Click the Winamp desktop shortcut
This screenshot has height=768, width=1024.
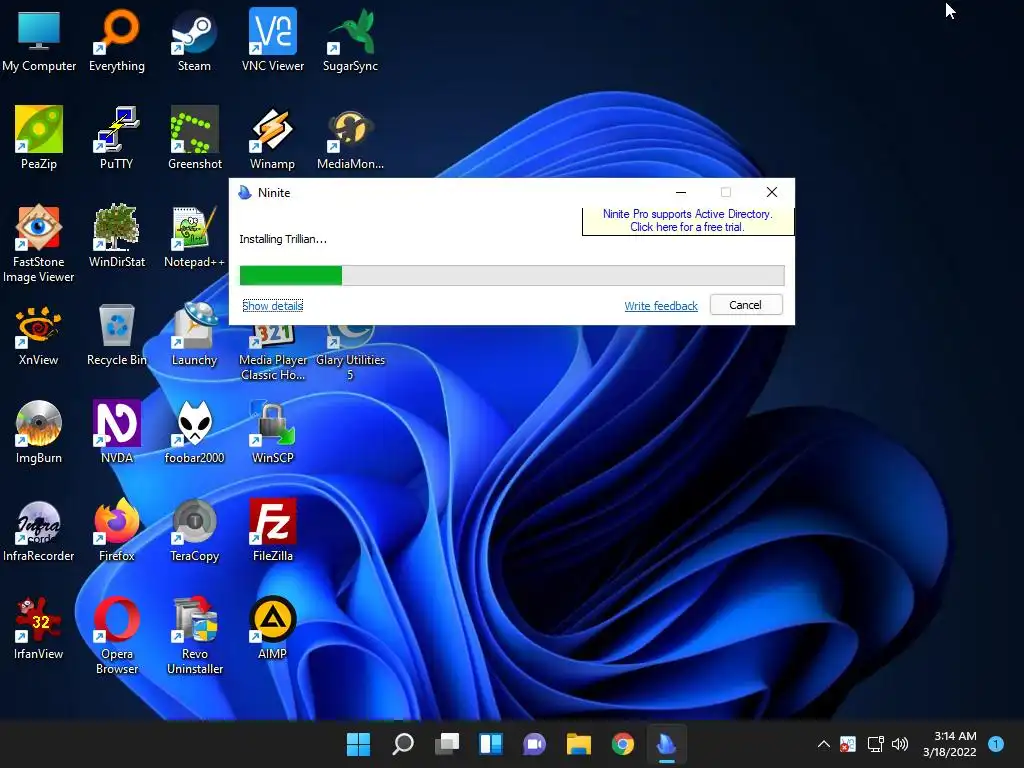coord(272,138)
